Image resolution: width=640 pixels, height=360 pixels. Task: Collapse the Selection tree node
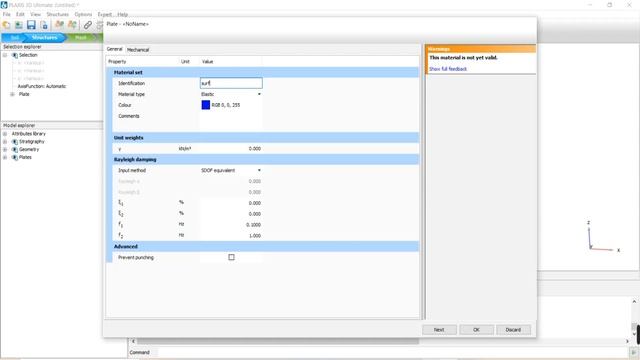5,55
